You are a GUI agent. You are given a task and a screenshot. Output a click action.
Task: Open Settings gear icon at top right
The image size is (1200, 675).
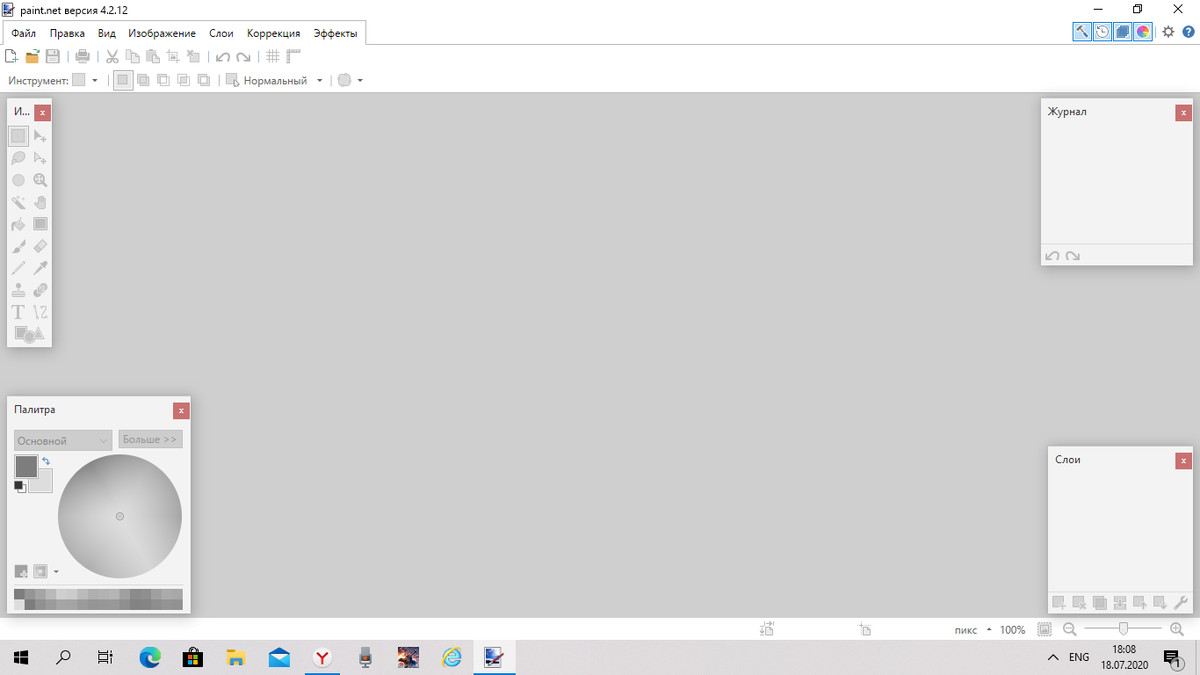coord(1168,32)
